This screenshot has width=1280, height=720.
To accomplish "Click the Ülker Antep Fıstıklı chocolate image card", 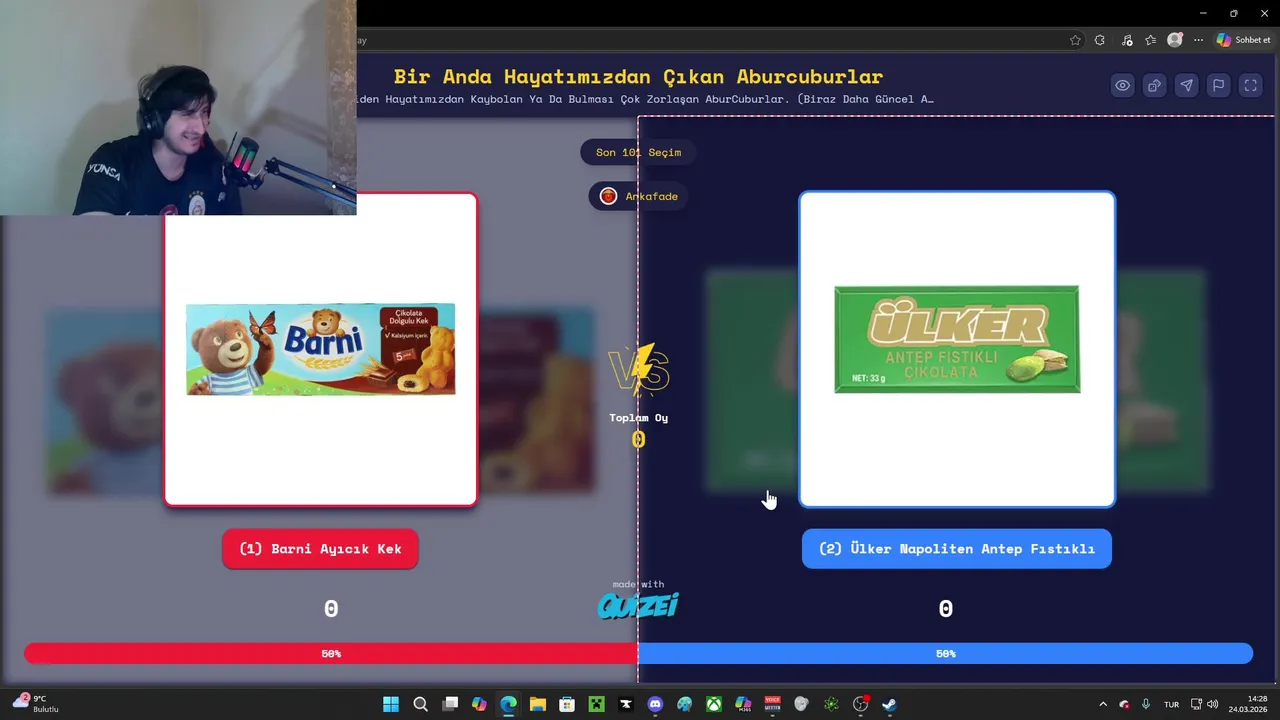I will click(x=957, y=349).
